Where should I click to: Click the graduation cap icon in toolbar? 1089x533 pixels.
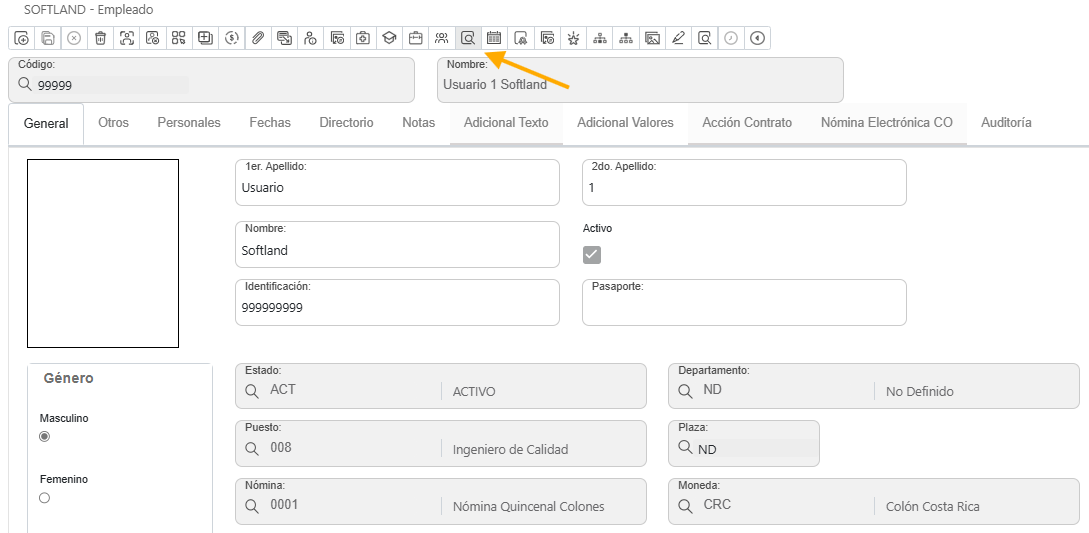(x=389, y=38)
